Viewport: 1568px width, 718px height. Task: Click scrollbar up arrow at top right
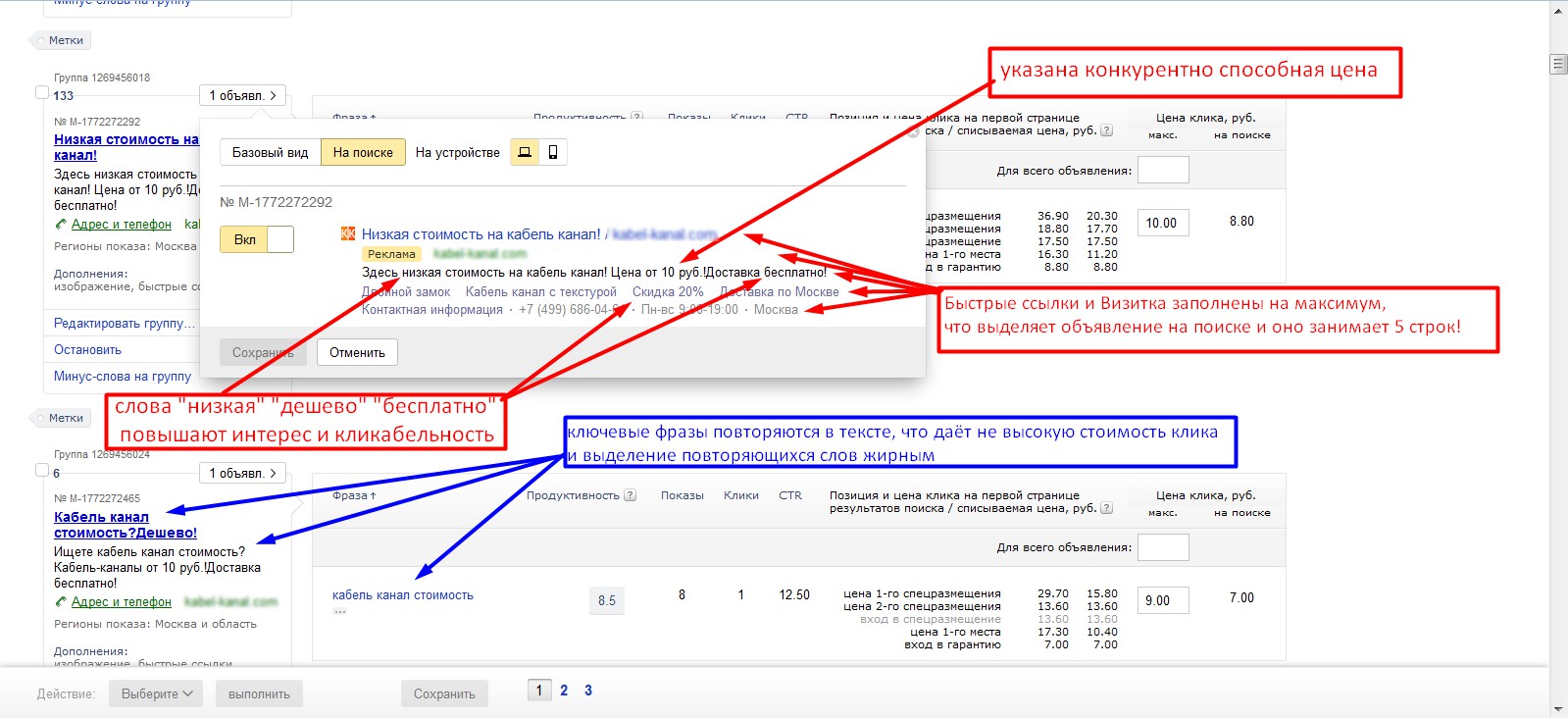(1558, 9)
